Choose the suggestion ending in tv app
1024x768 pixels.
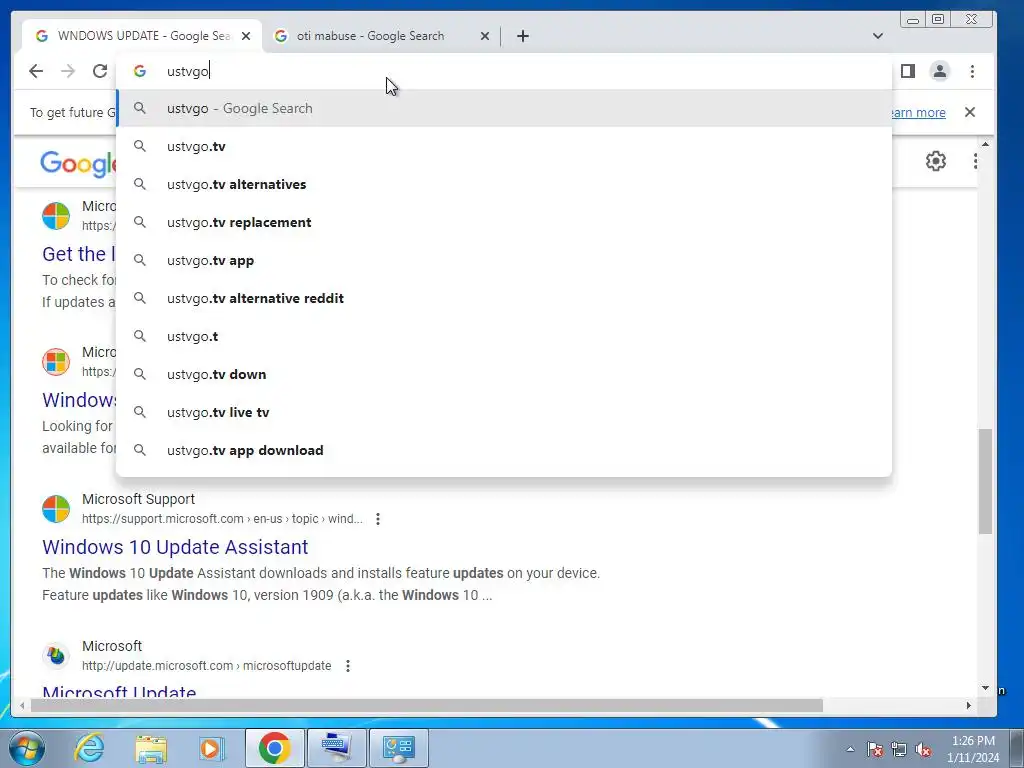[504, 260]
